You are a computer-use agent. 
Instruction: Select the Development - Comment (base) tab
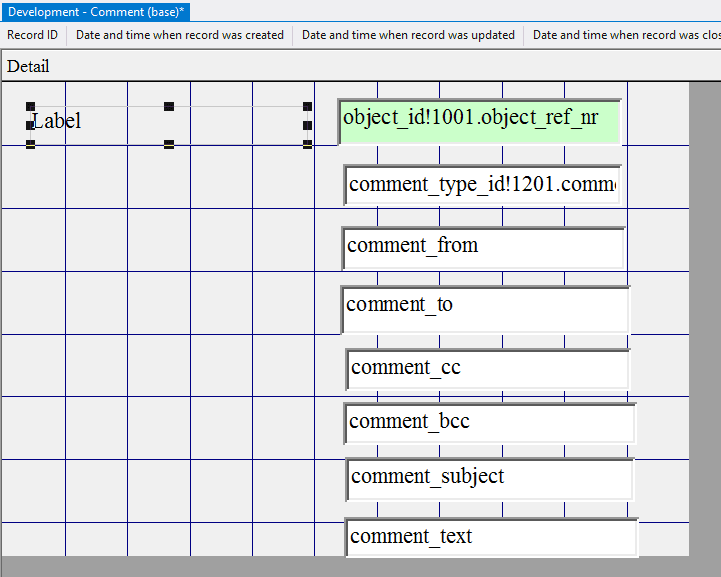pos(96,12)
